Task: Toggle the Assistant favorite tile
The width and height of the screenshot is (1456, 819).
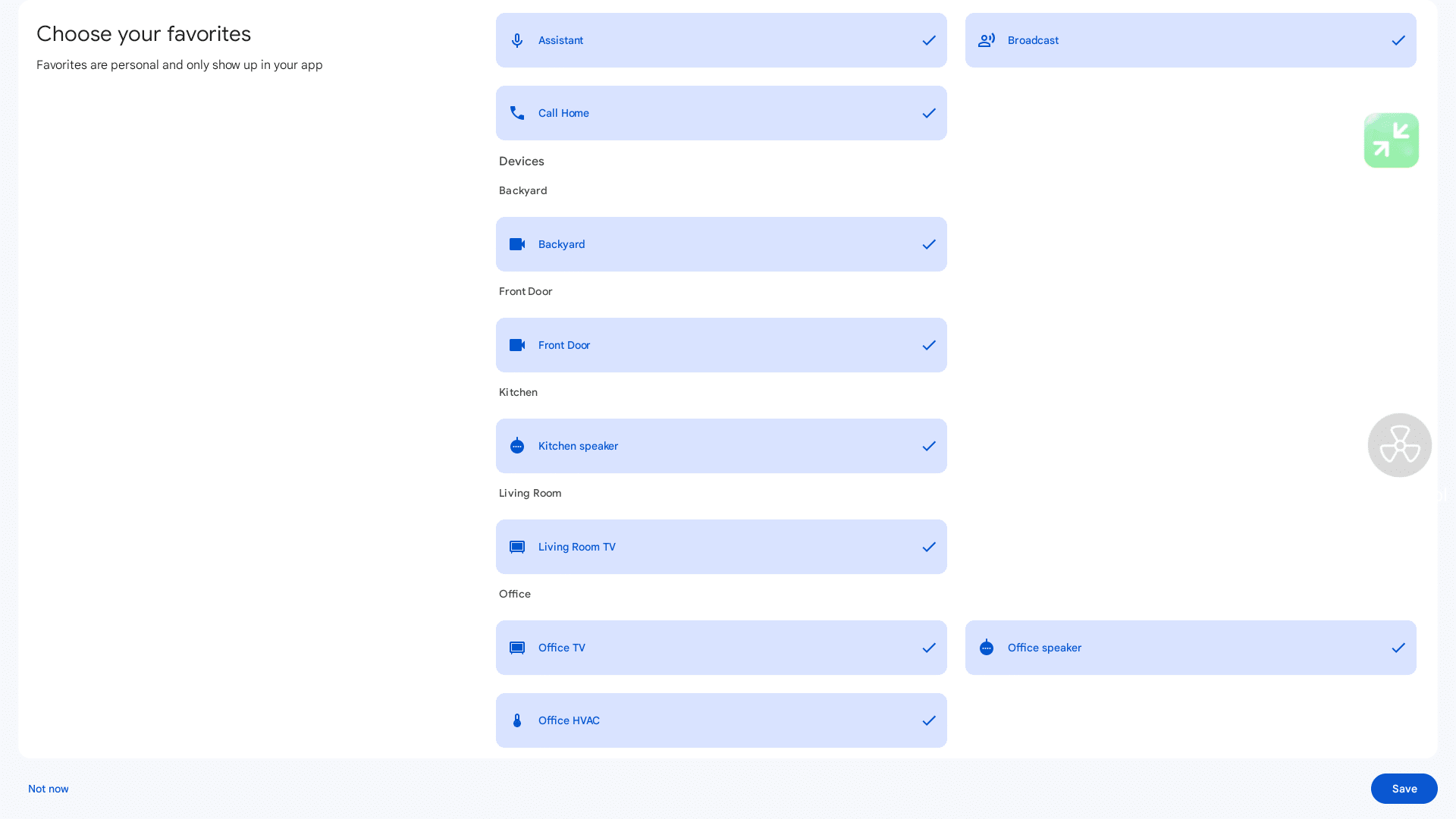Action: coord(720,40)
